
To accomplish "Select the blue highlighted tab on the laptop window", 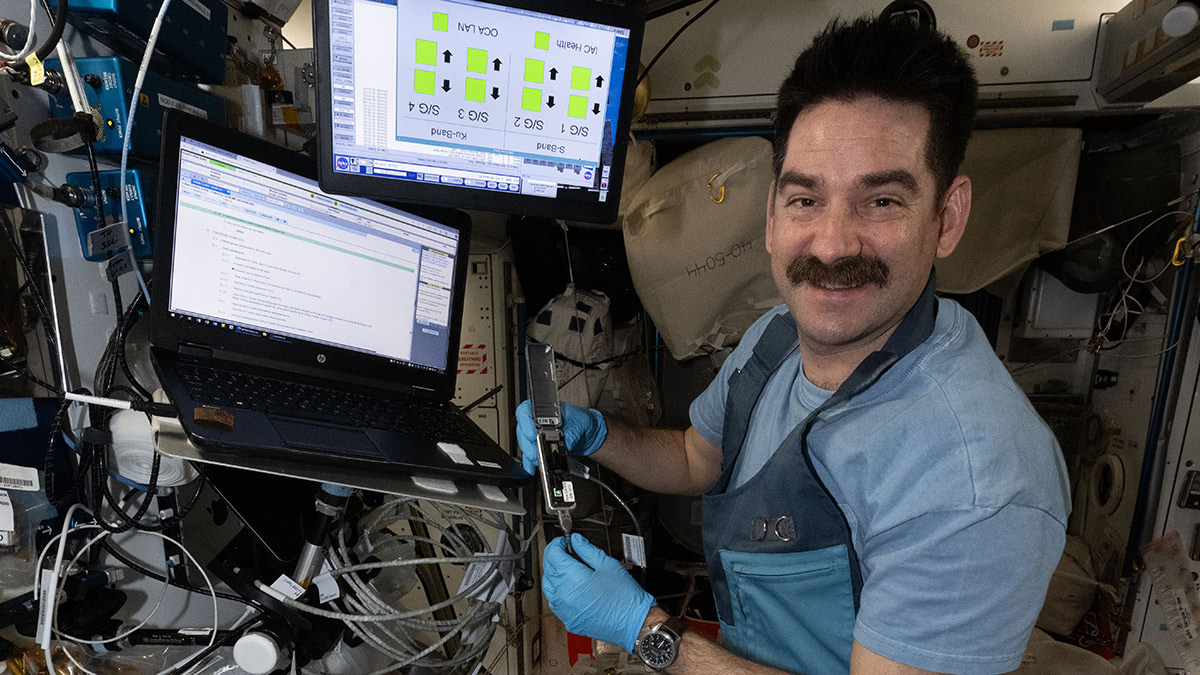I will 211,187.
